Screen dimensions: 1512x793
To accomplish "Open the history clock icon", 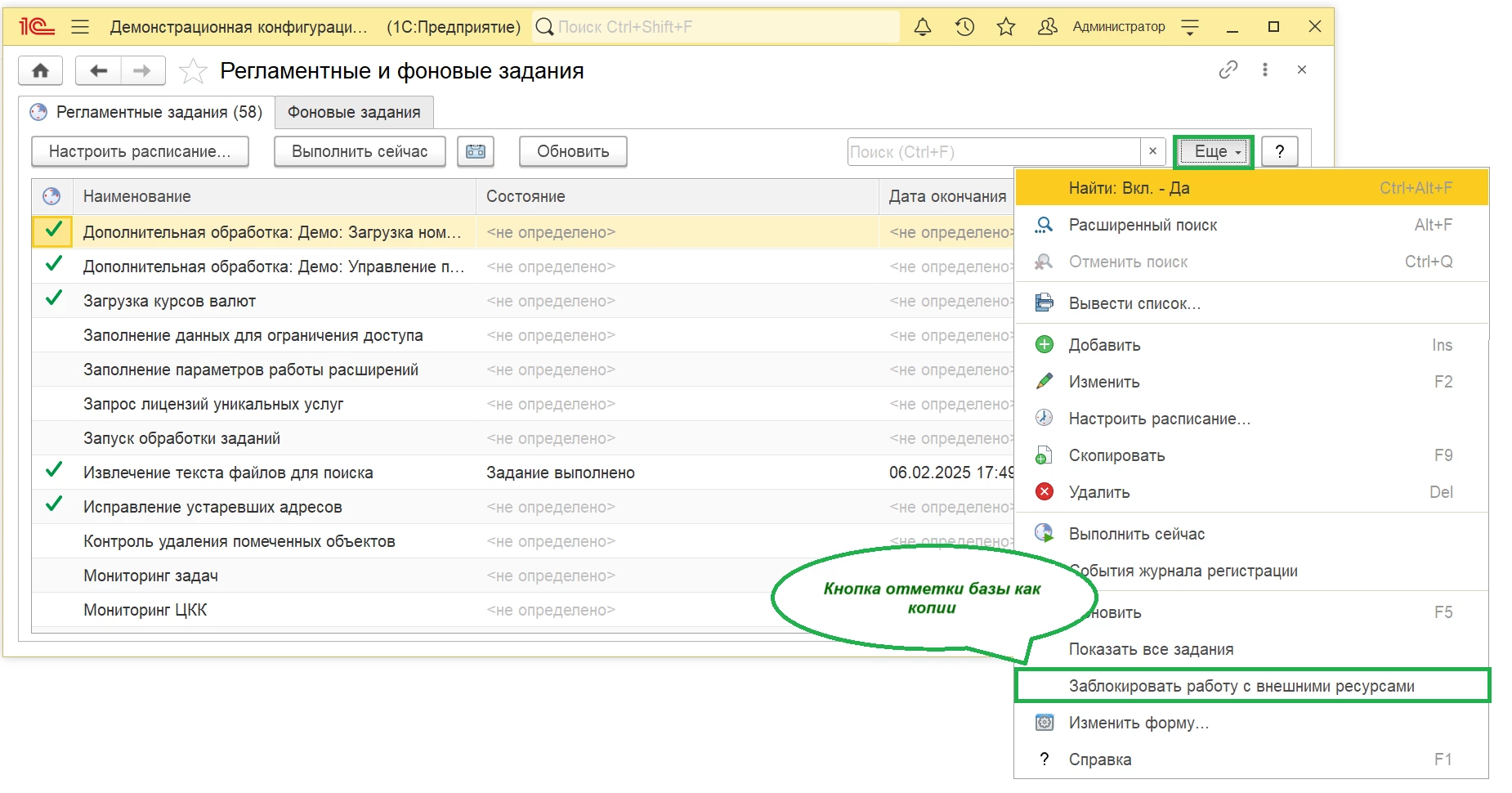I will 964,27.
